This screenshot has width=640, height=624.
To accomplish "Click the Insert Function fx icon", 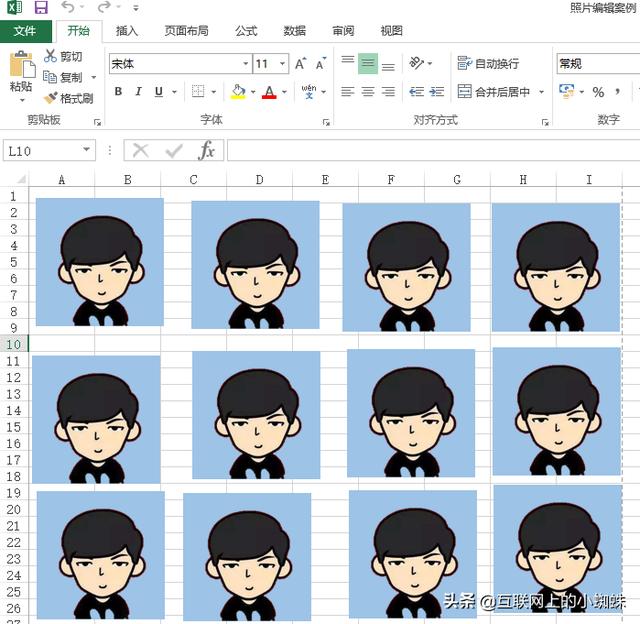I will [207, 150].
